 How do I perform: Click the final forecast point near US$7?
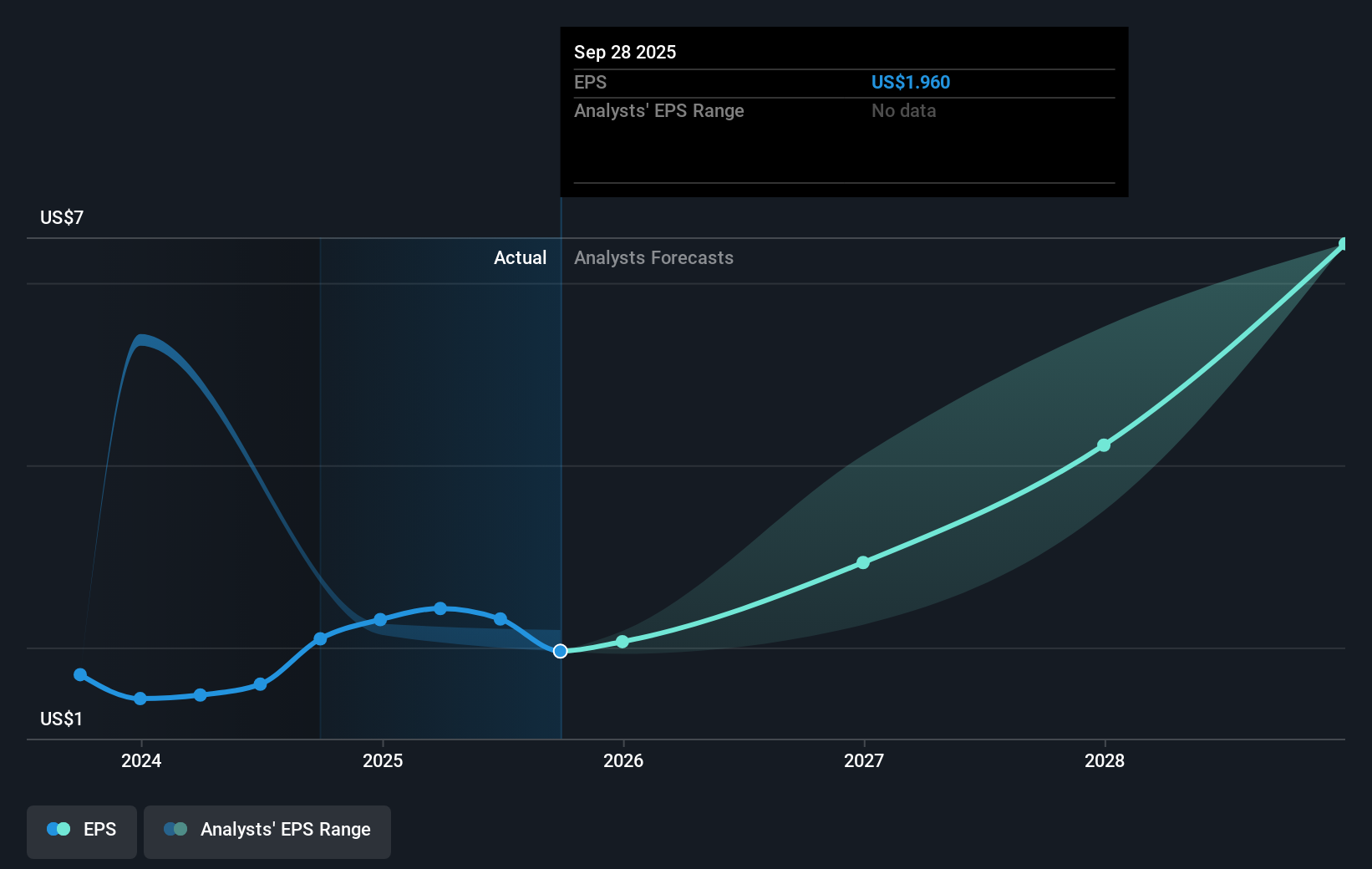(1344, 244)
